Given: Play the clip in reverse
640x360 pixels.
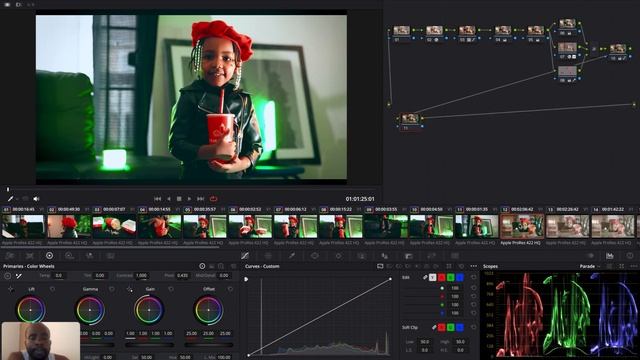Looking at the screenshot, I should point(169,199).
